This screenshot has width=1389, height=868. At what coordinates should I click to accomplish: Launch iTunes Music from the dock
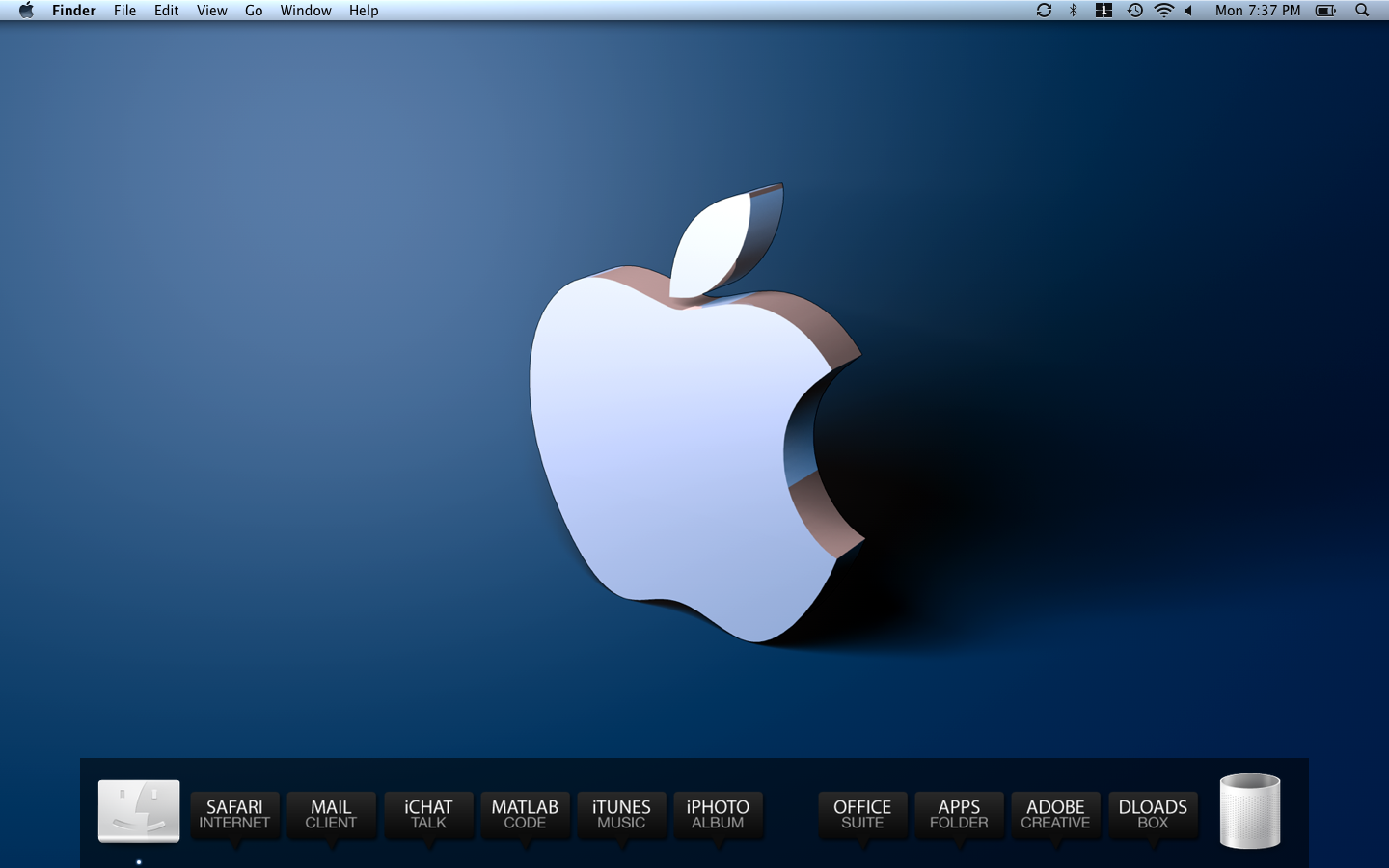point(621,816)
